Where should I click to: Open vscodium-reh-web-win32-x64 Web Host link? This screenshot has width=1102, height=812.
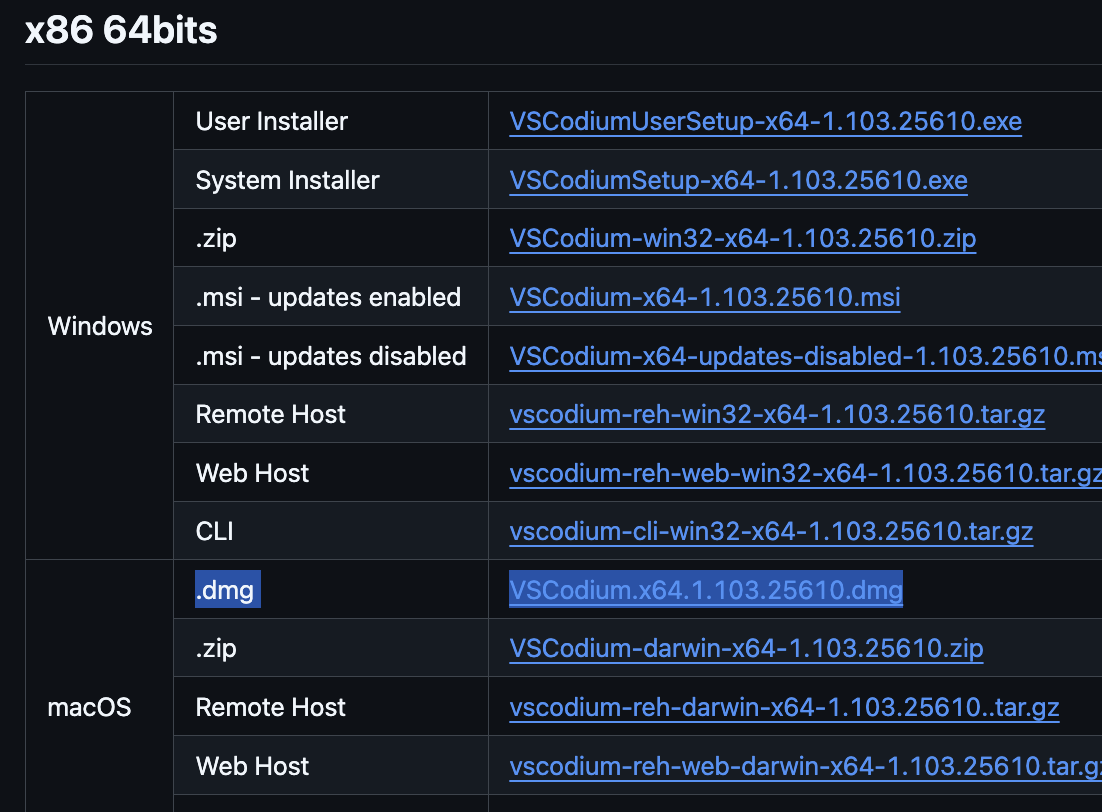pyautogui.click(x=805, y=473)
